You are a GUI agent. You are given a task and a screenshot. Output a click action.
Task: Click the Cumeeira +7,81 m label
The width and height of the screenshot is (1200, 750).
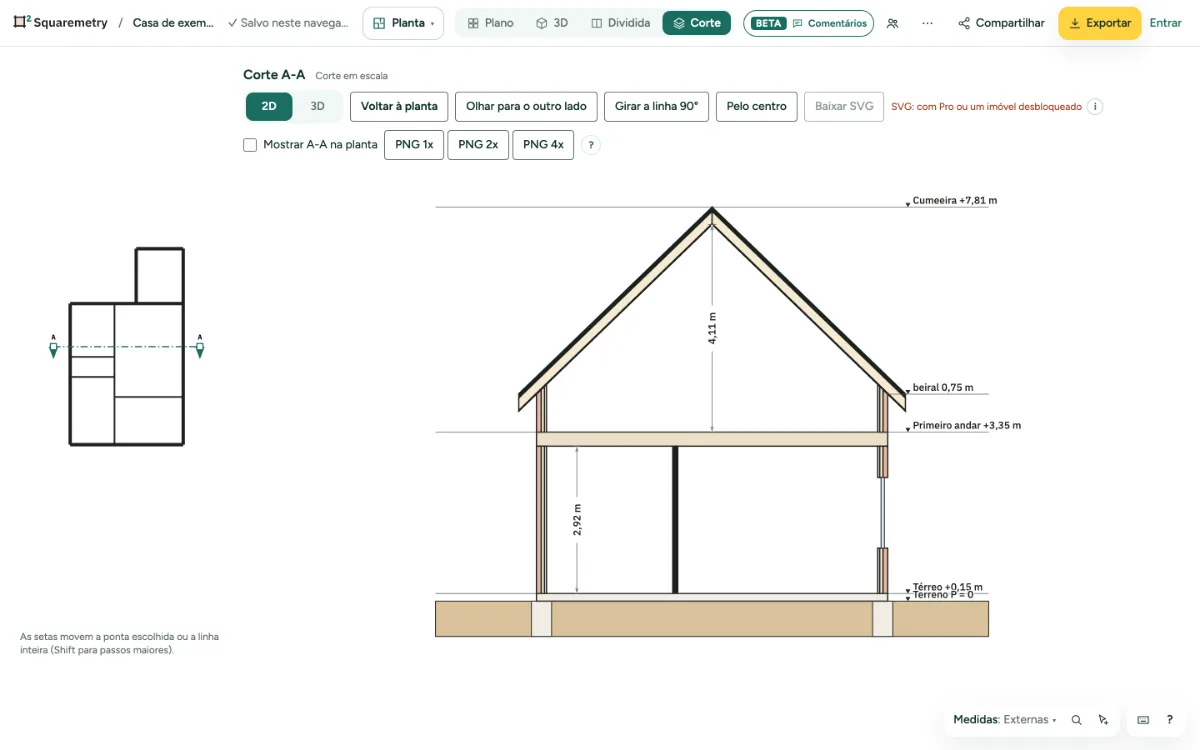click(x=955, y=201)
